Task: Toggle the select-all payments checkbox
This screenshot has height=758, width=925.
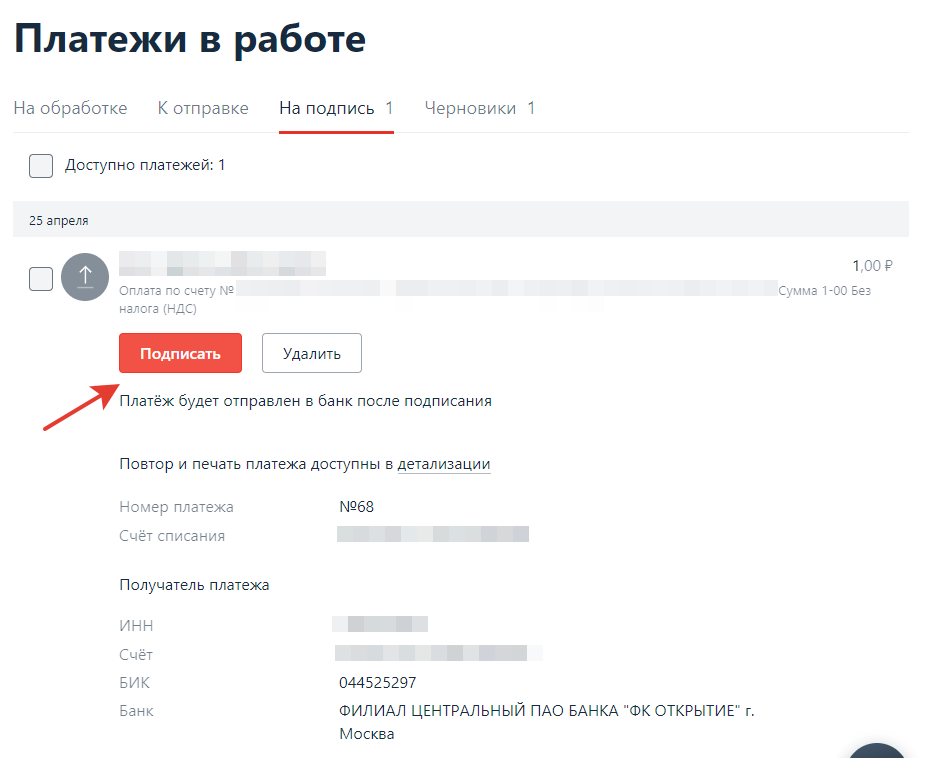Action: click(x=41, y=165)
